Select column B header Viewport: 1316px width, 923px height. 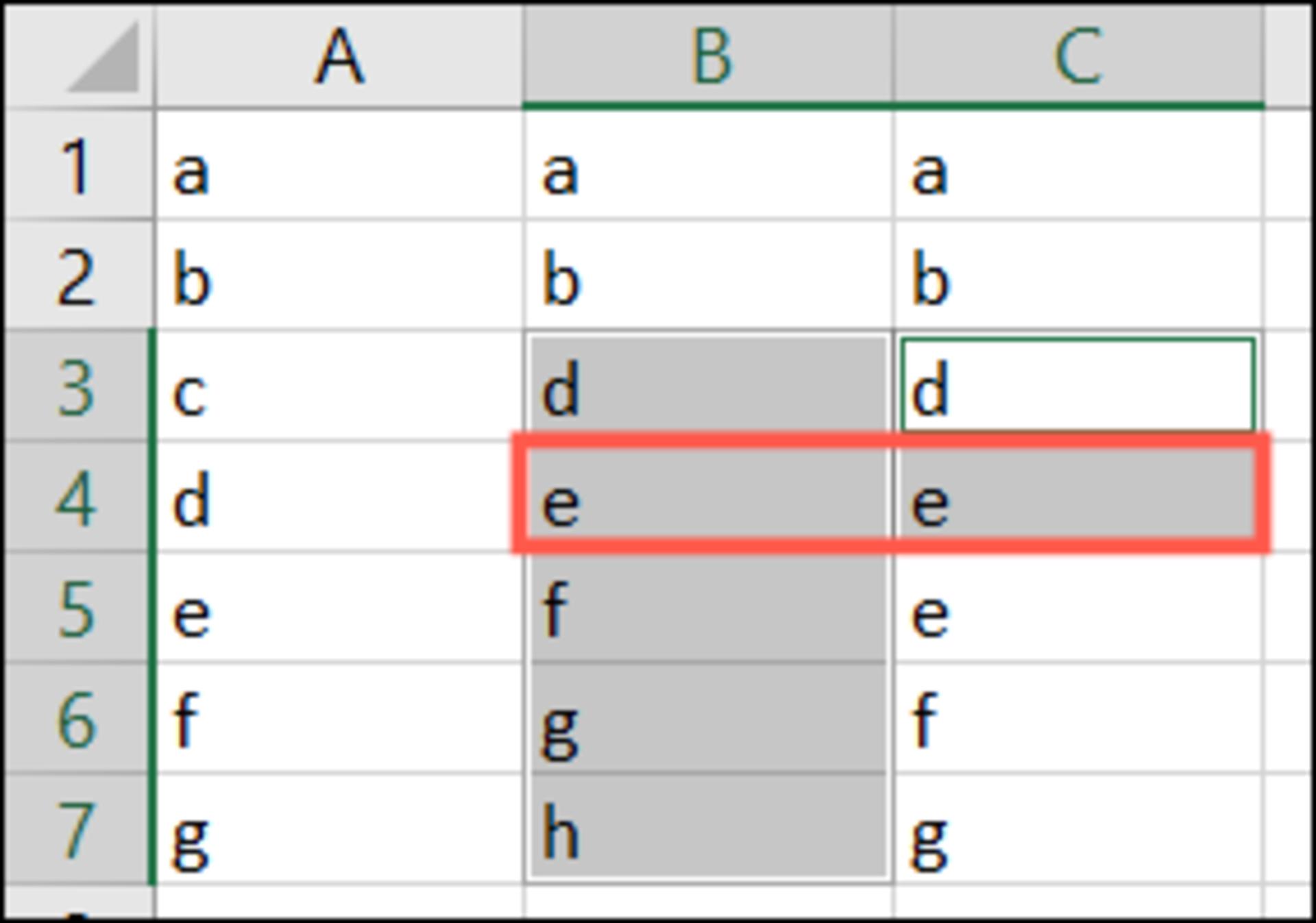[708, 56]
